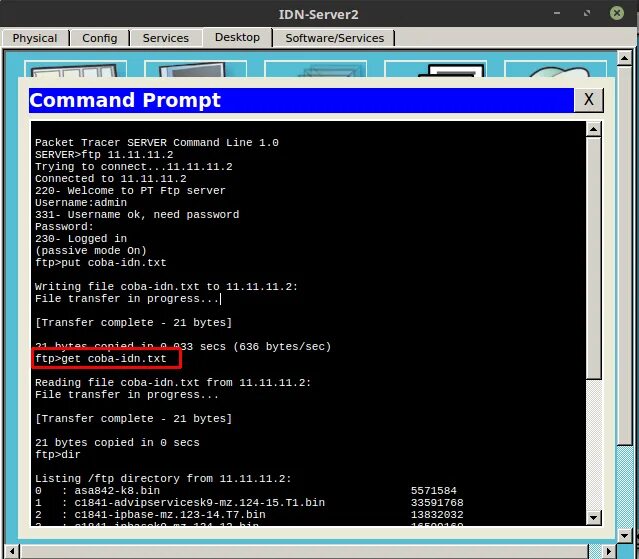Click the horizontal scrollbar right arrow
The width and height of the screenshot is (639, 559).
click(609, 552)
